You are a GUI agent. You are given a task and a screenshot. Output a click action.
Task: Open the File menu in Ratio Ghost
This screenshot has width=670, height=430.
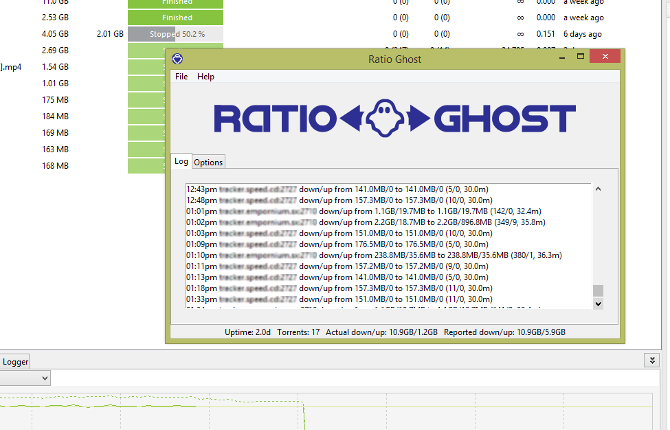181,77
